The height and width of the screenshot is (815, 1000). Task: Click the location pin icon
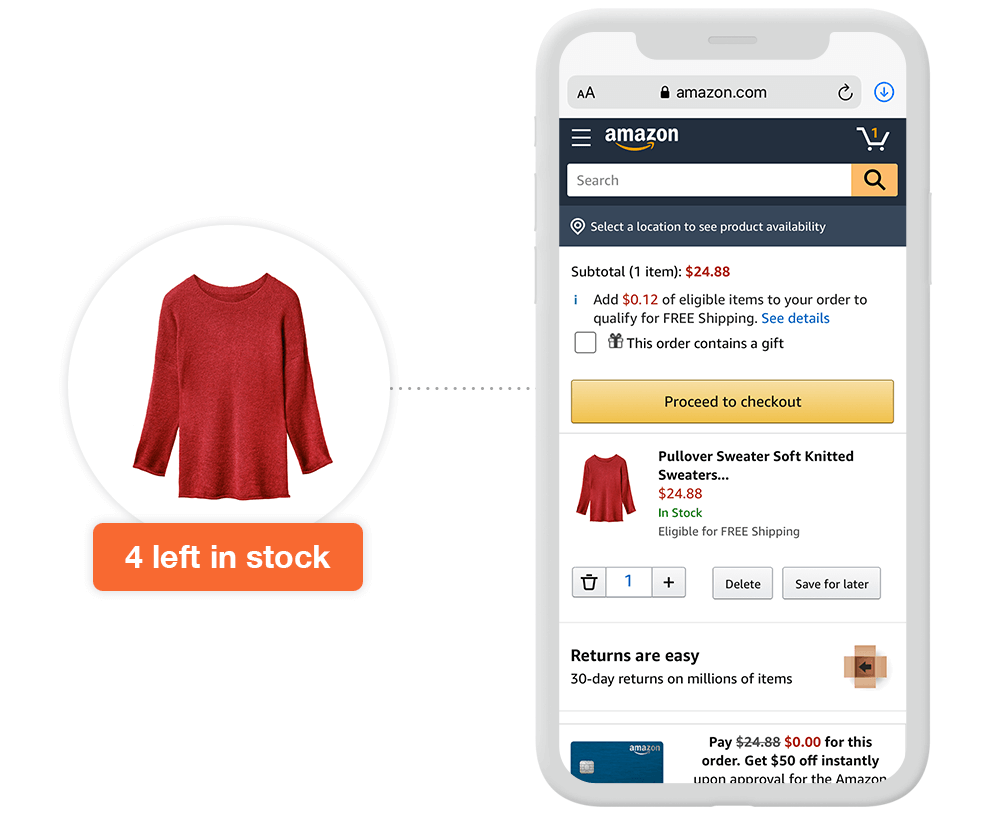(577, 226)
